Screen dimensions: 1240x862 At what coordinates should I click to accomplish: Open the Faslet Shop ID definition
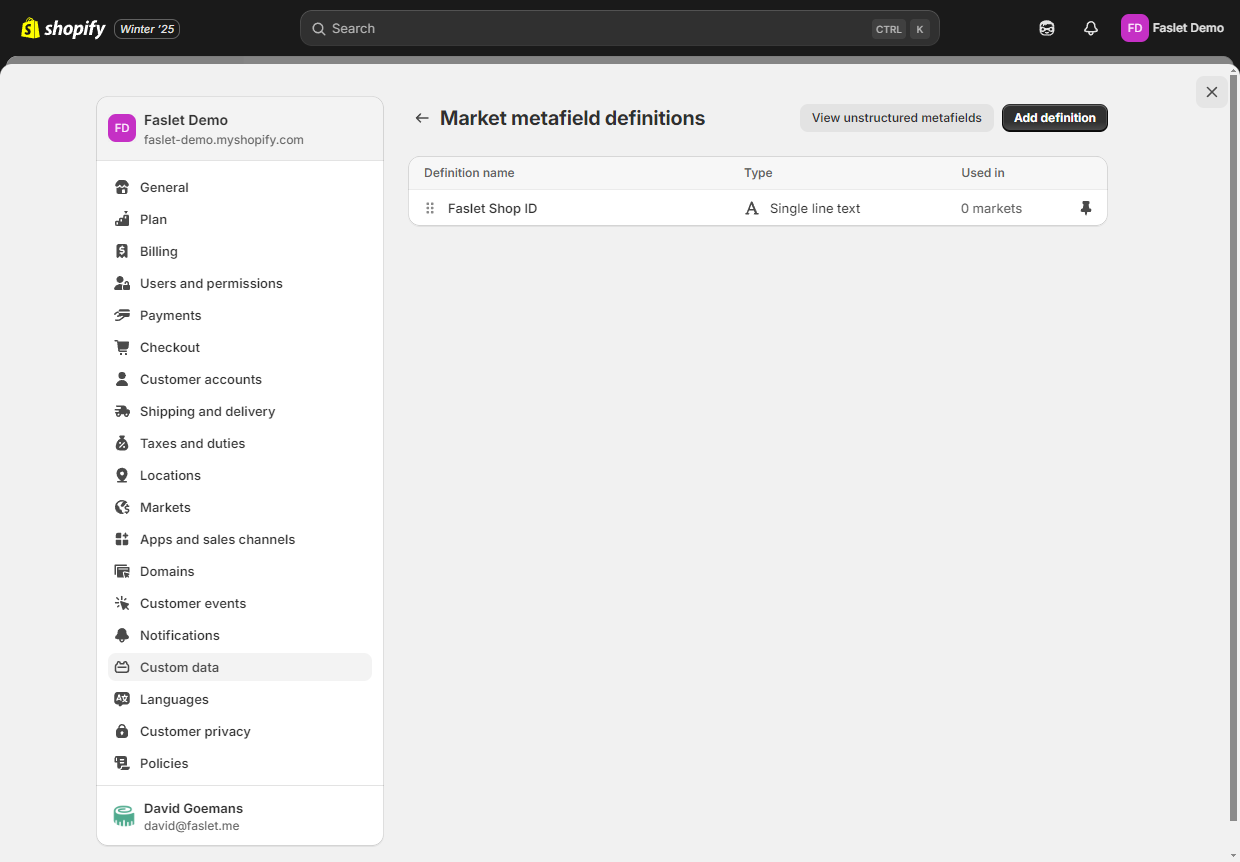tap(492, 208)
